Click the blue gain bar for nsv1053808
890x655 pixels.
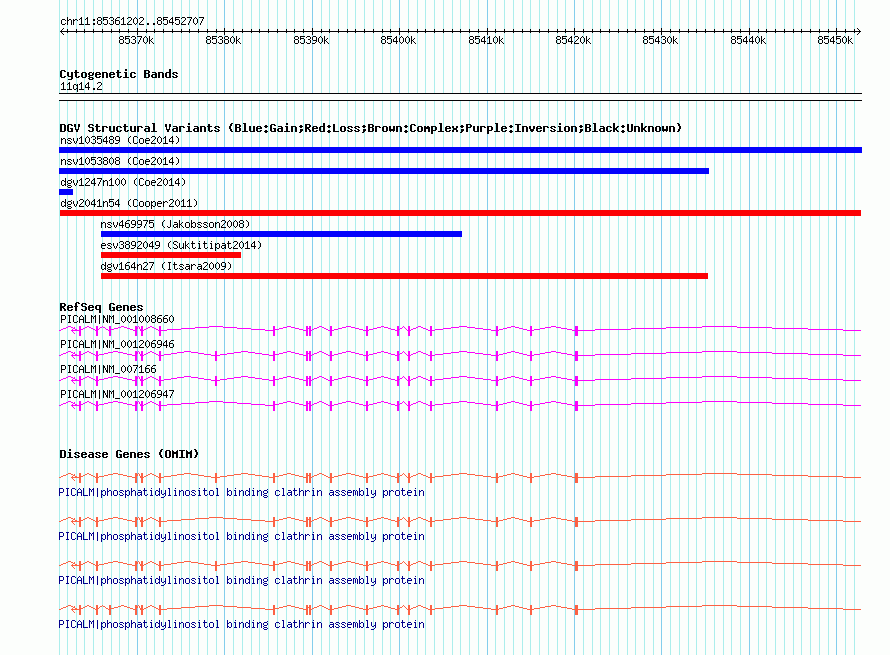point(384,171)
